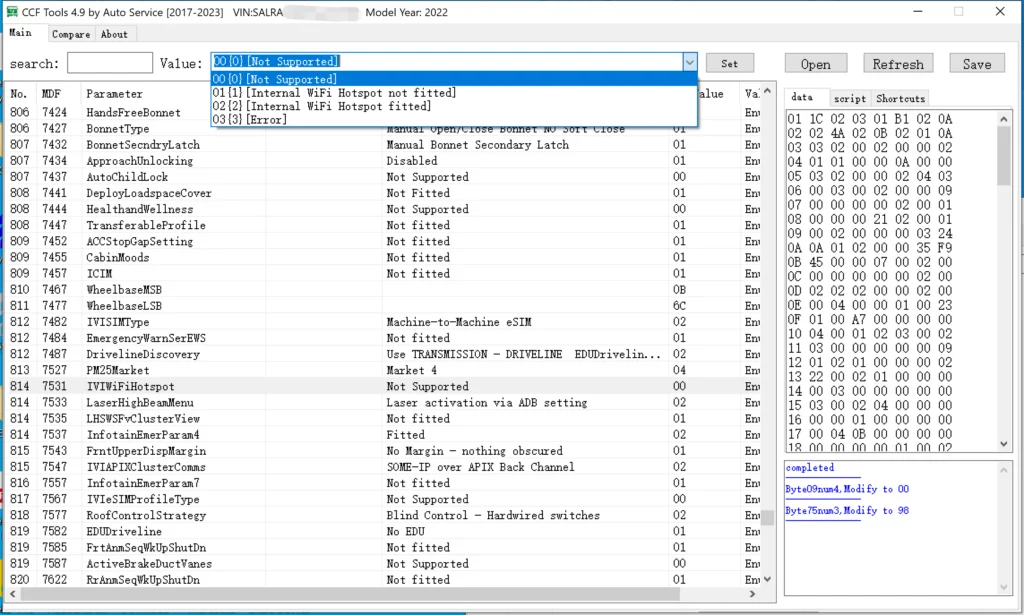1024x615 pixels.
Task: Click the completed log entry
Action: [x=810, y=468]
